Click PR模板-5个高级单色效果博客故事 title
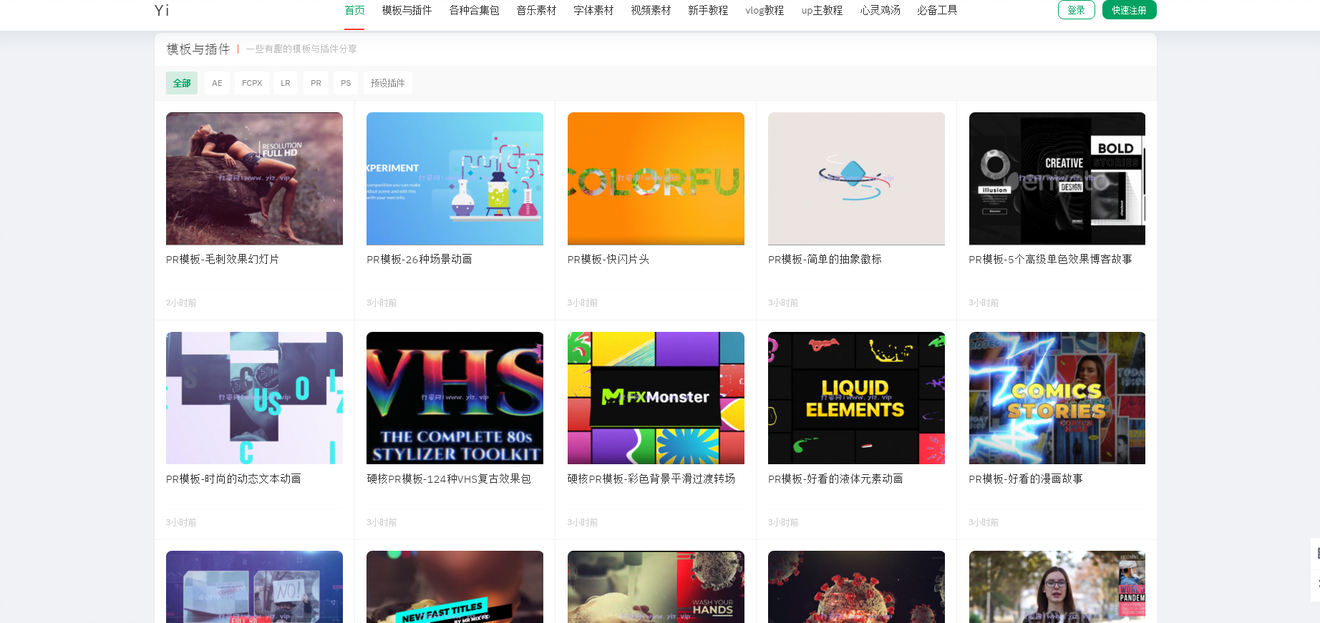Image resolution: width=1320 pixels, height=623 pixels. (1051, 259)
